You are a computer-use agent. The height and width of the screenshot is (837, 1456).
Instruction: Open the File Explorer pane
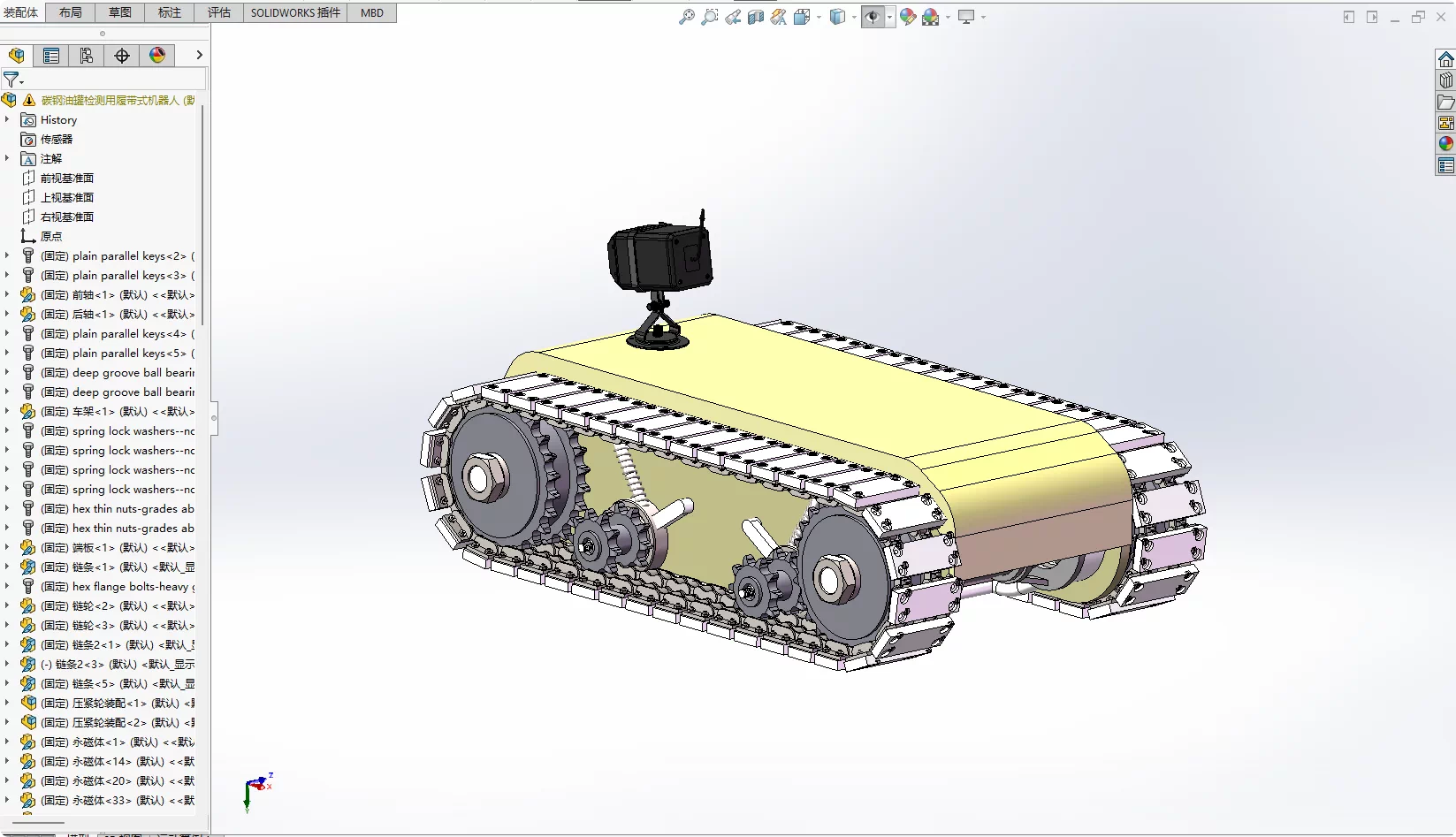coord(1445,102)
